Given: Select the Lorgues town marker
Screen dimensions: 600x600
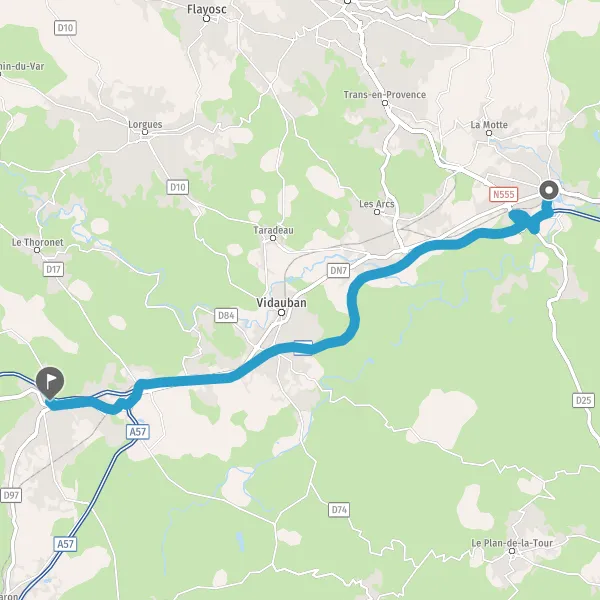Looking at the screenshot, I should [145, 132].
